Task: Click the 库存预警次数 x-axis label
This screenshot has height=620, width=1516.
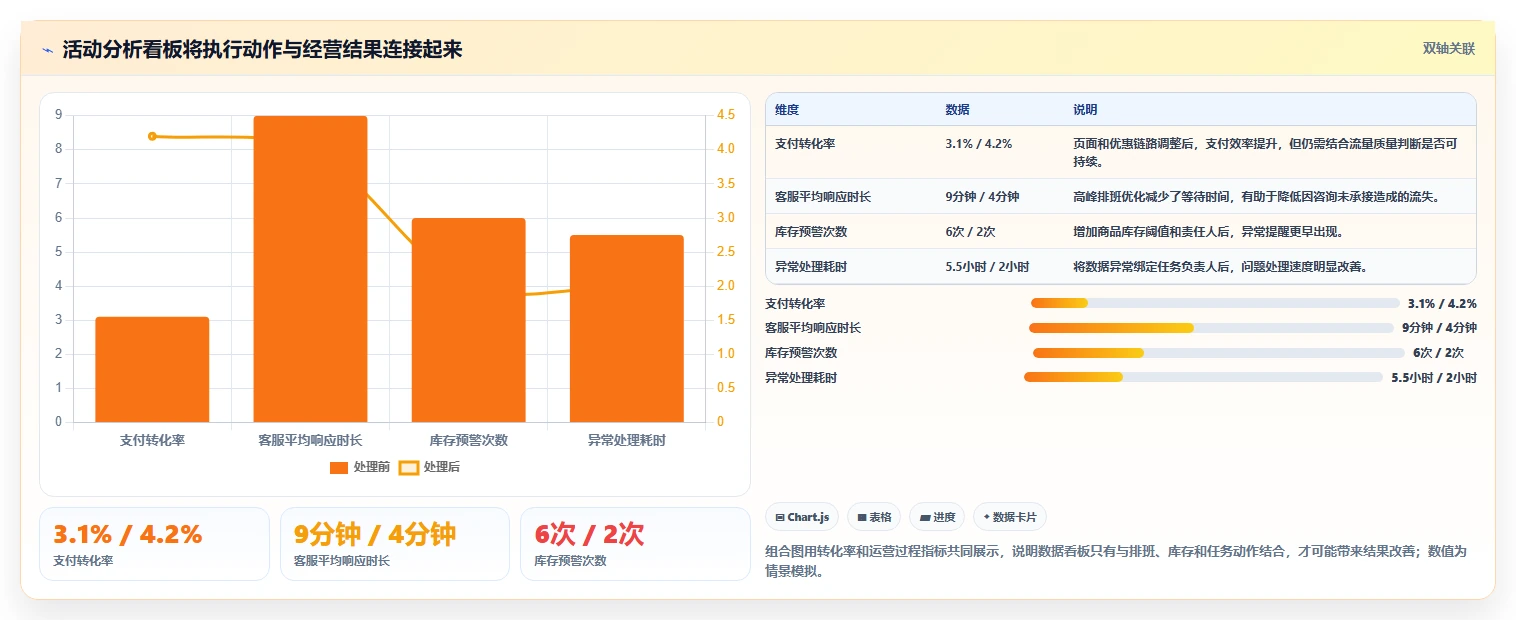Action: click(469, 440)
